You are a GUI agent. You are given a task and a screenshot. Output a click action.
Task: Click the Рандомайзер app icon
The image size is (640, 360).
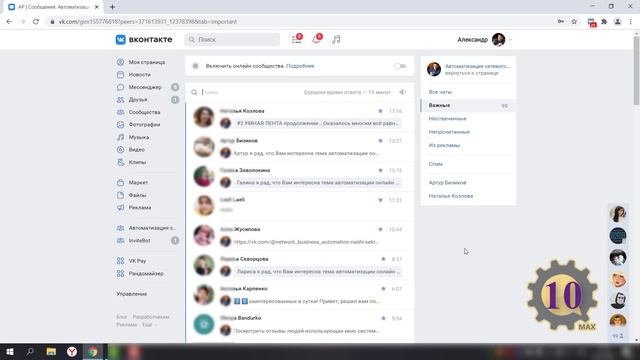point(120,273)
